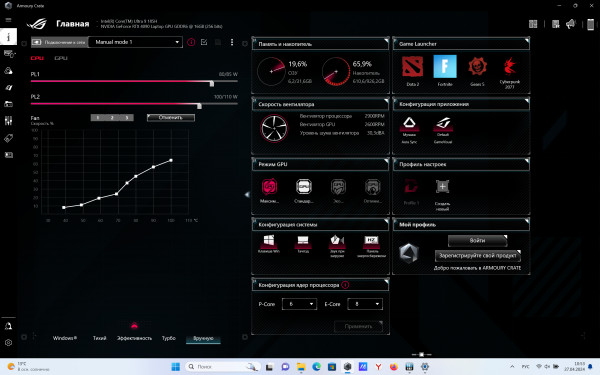Click the edit profile icon next to the info icon
Viewport: 600px width, 375px height.
(204, 42)
